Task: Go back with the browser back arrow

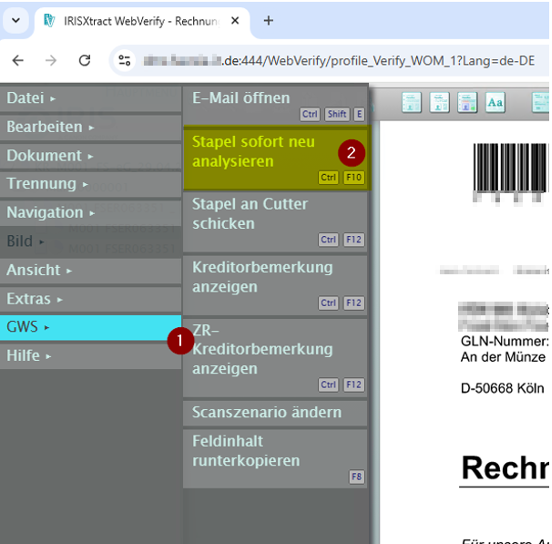Action: click(18, 61)
